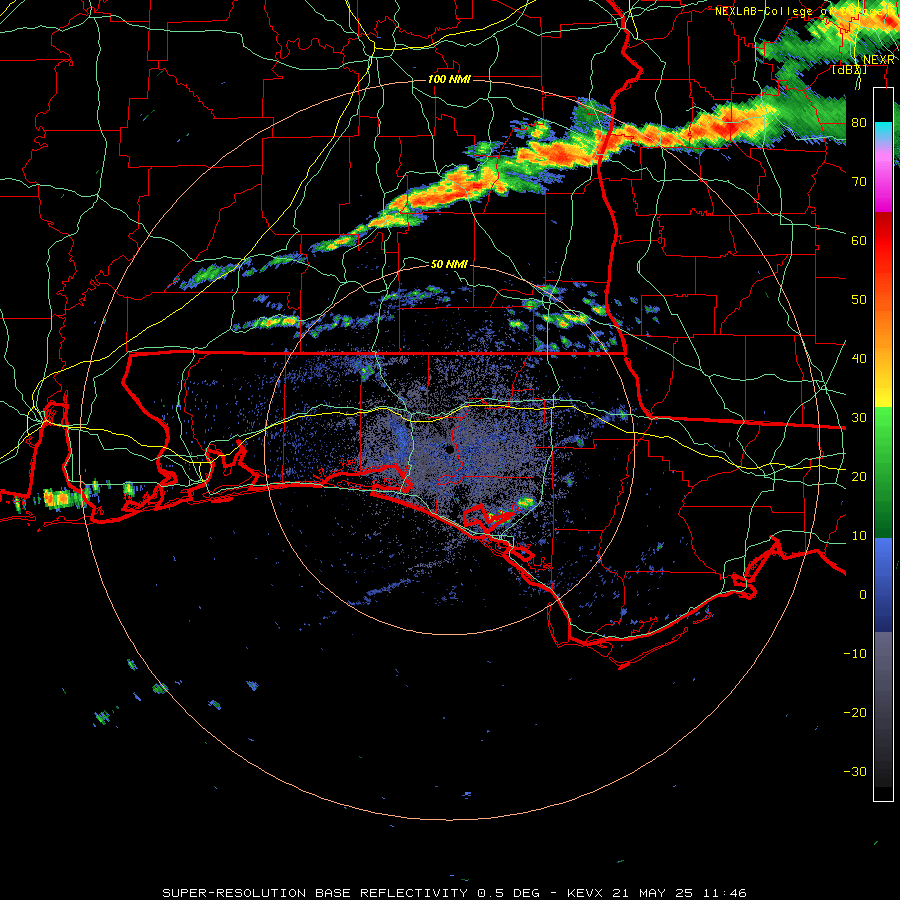Select the green segment of the color bar
The height and width of the screenshot is (900, 900).
click(883, 472)
